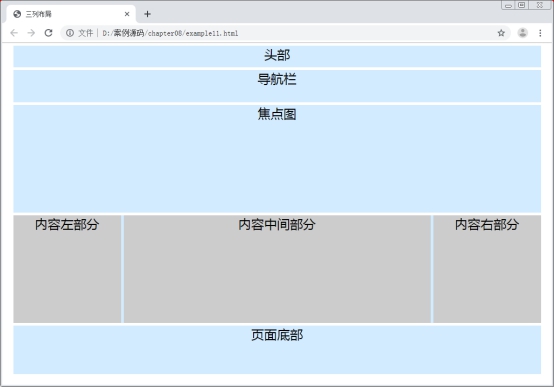Close the browser window
This screenshot has height=387, width=554.
coord(540,5)
